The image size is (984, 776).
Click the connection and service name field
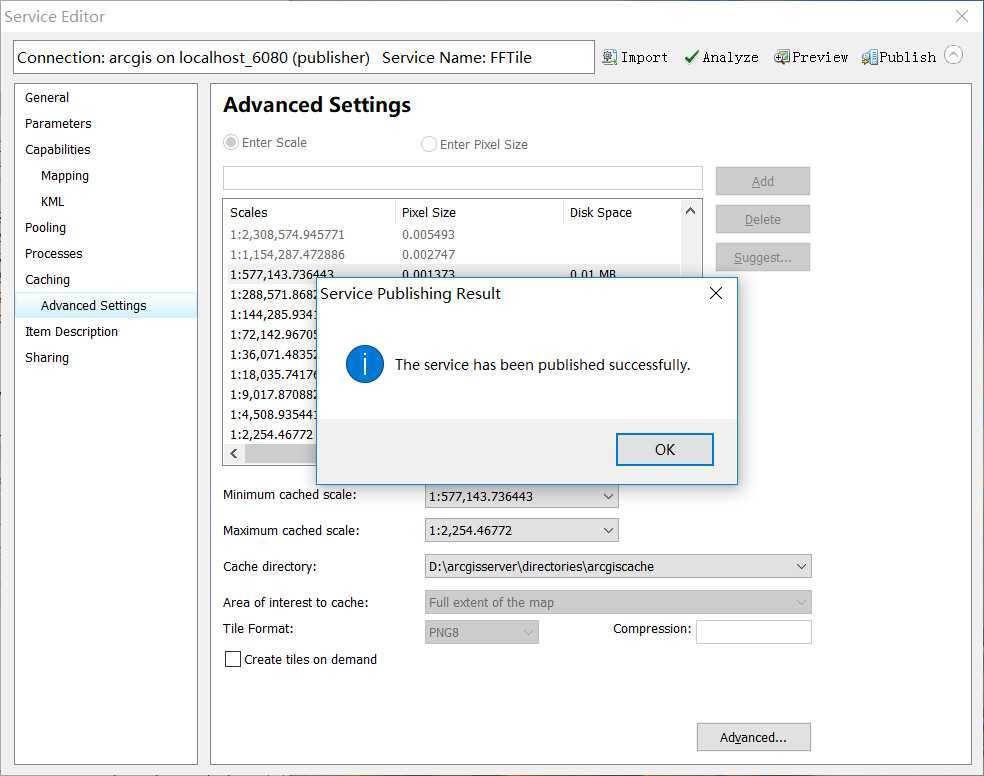pyautogui.click(x=304, y=57)
